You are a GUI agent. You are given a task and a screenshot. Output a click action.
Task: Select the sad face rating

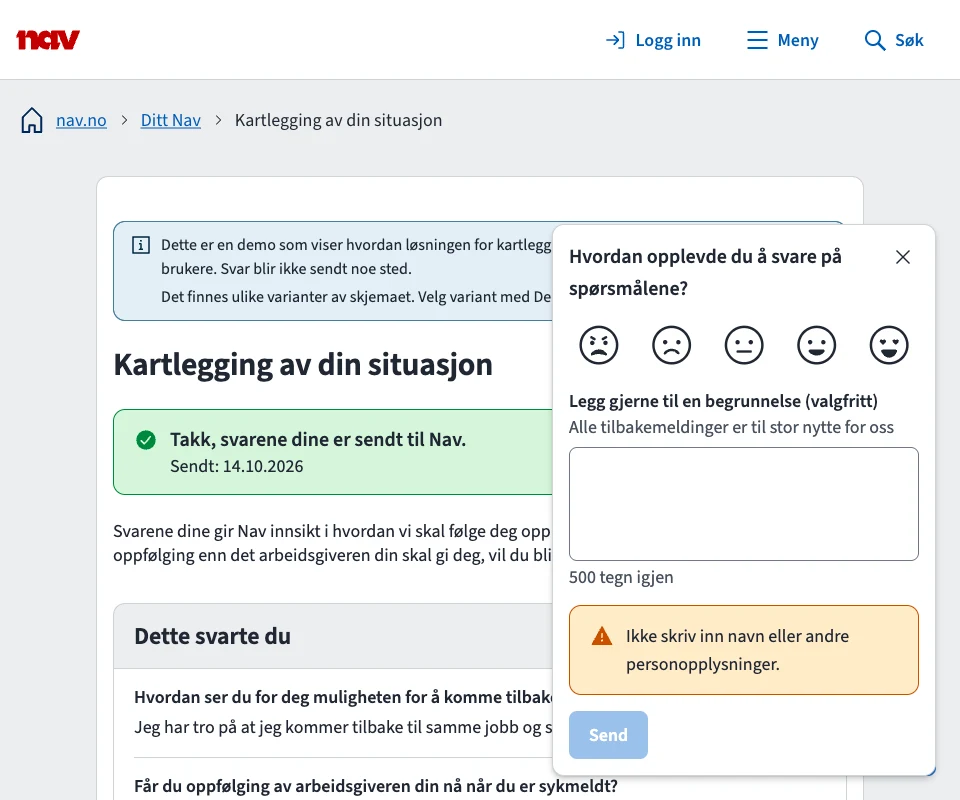tap(672, 345)
